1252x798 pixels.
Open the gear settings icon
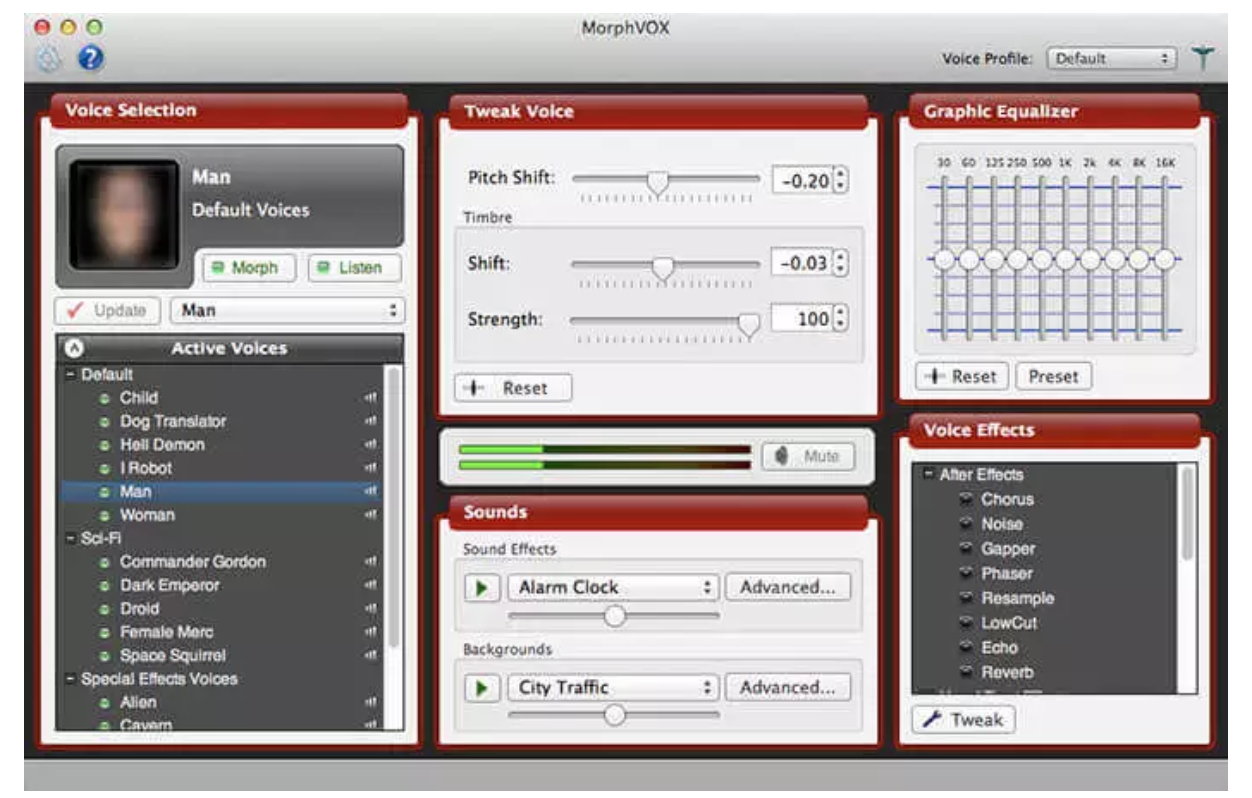point(50,59)
